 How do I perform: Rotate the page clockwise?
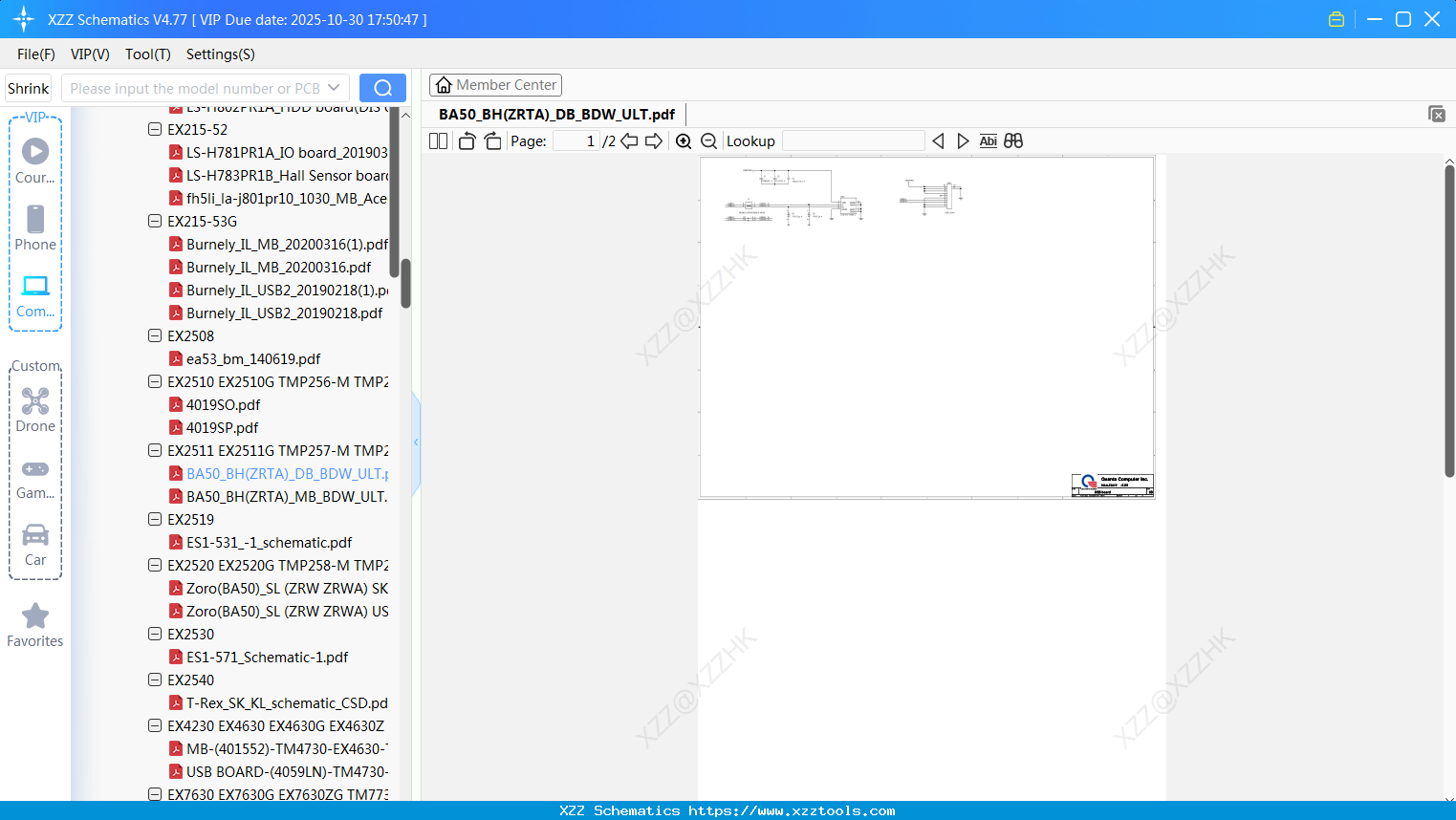click(x=492, y=141)
